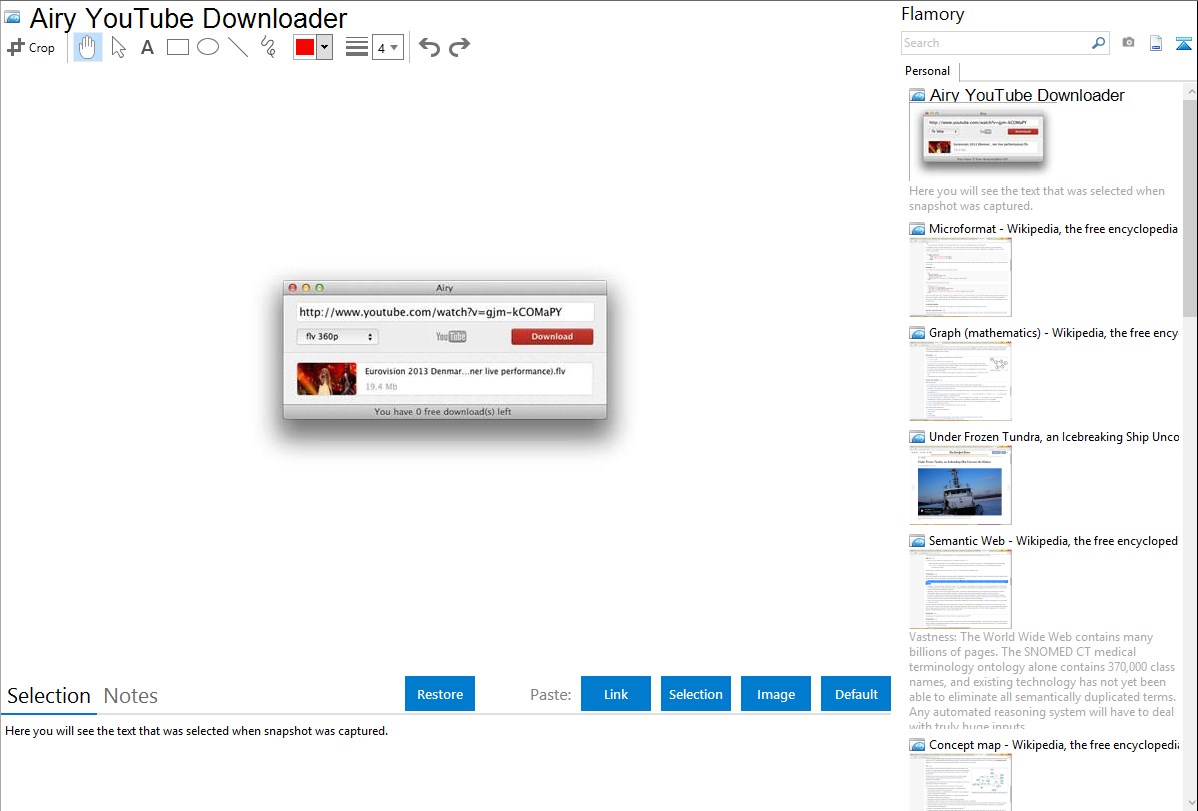Click the free downloads left status text

pyautogui.click(x=442, y=411)
